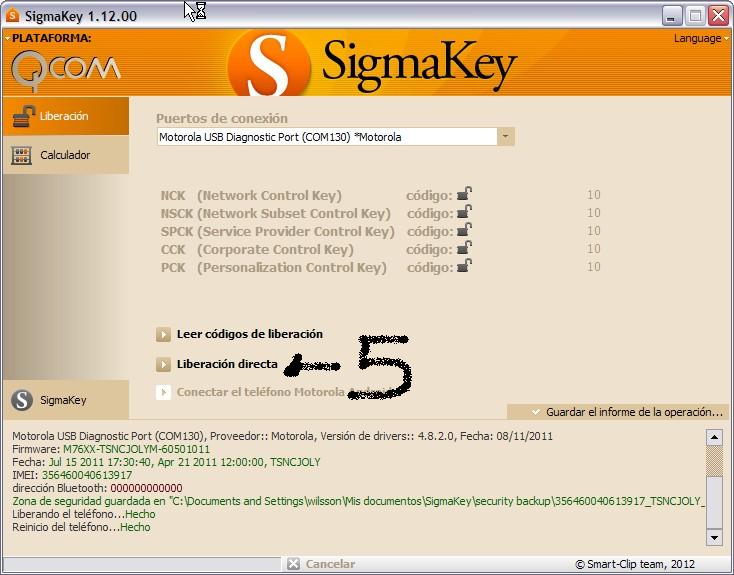Click the padlock icon beside Liberación
The image size is (734, 575).
click(x=24, y=116)
